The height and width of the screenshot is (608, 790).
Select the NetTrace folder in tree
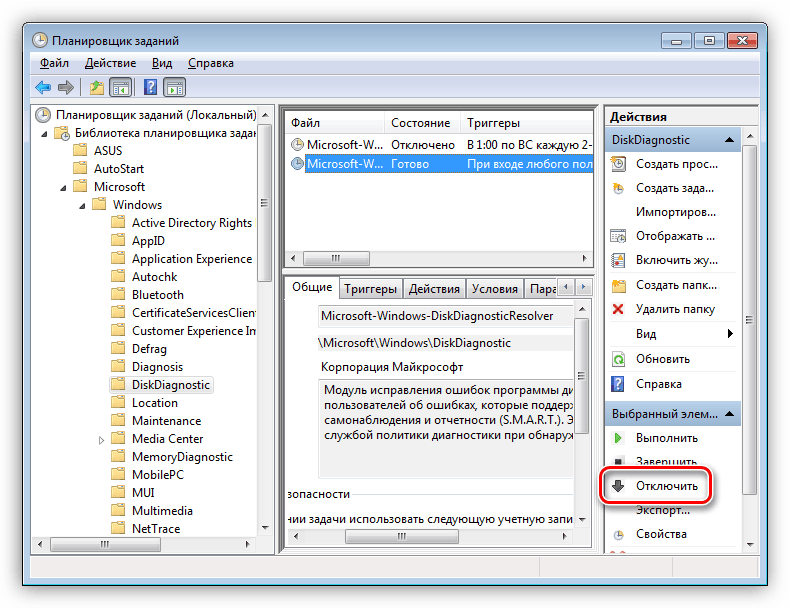click(146, 529)
